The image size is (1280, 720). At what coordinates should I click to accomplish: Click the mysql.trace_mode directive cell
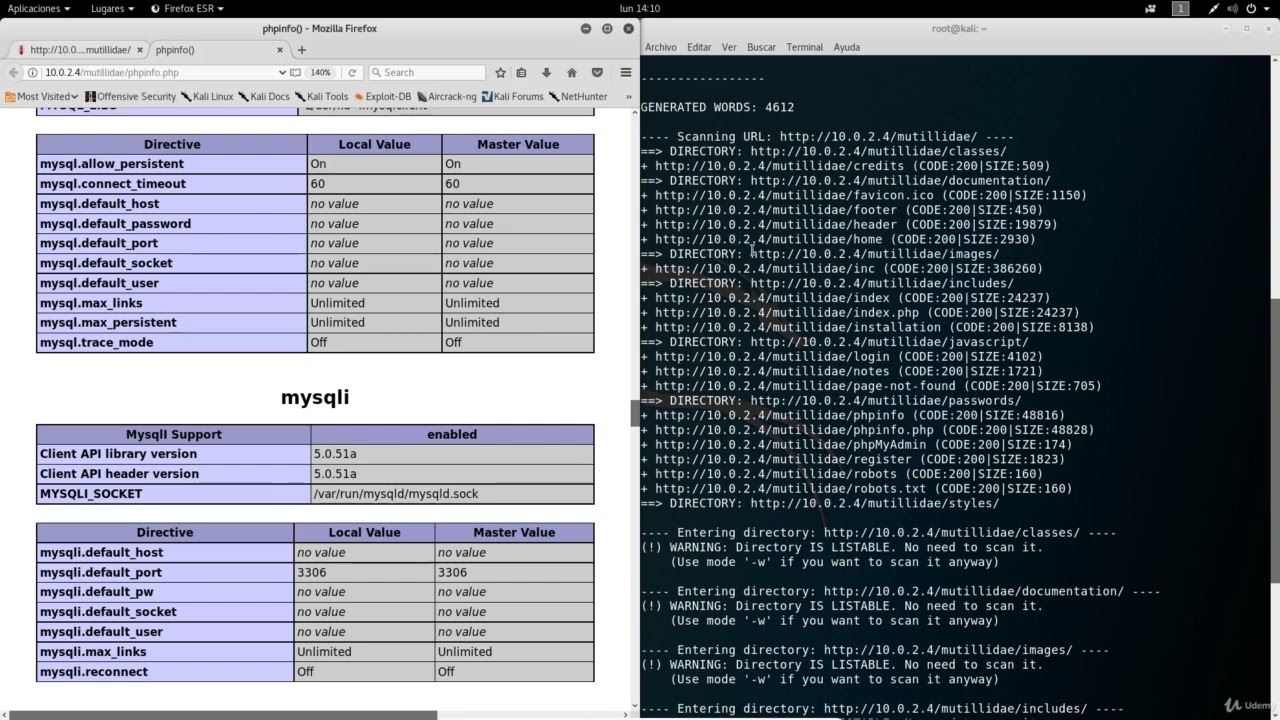172,342
